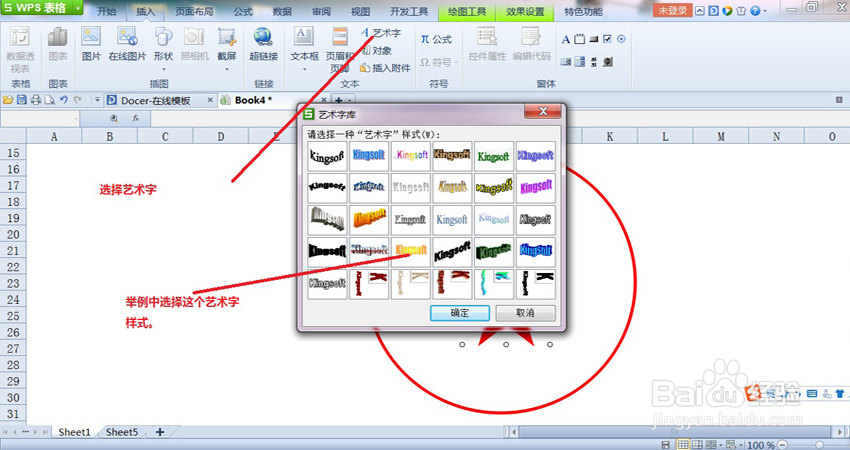Insert a 超链接 hyperlink via its globe icon
This screenshot has width=850, height=450.
coord(263,37)
